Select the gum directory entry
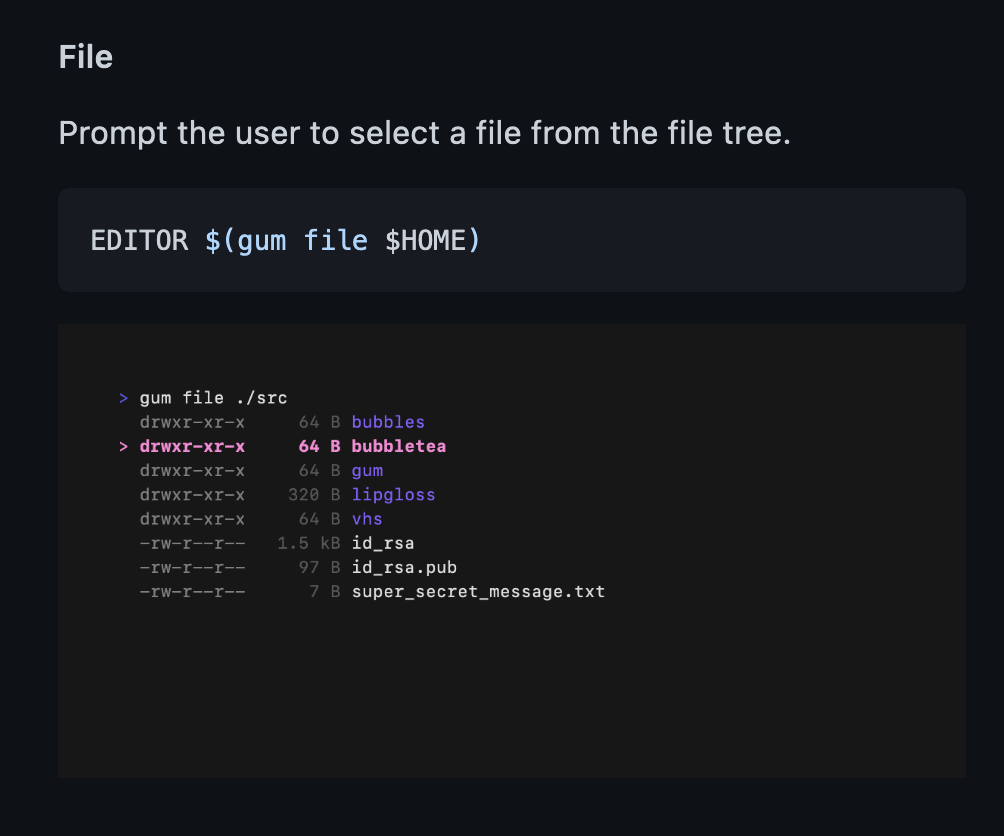This screenshot has width=1004, height=836. [367, 470]
